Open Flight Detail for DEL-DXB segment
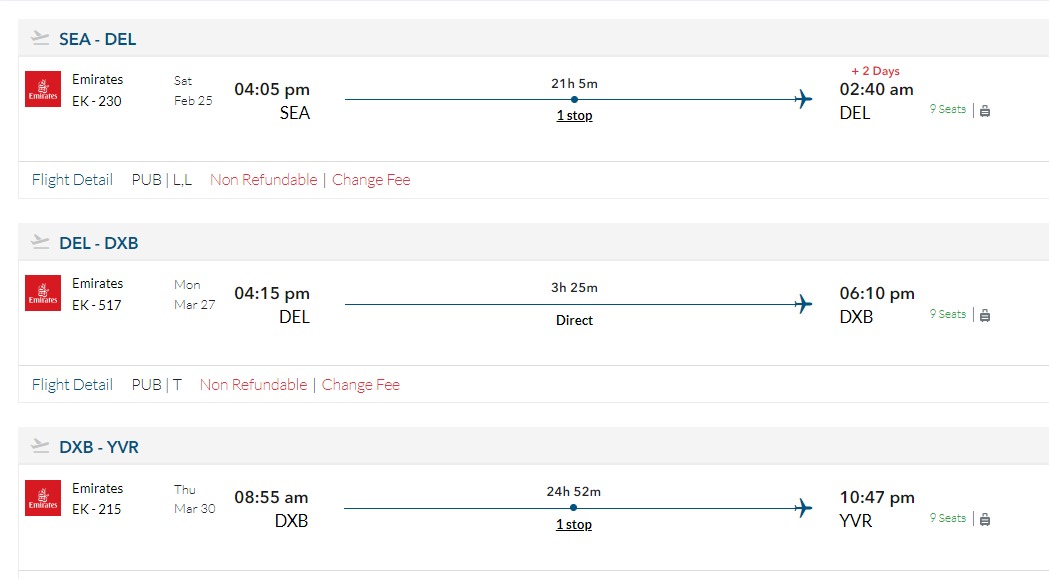 click(72, 384)
